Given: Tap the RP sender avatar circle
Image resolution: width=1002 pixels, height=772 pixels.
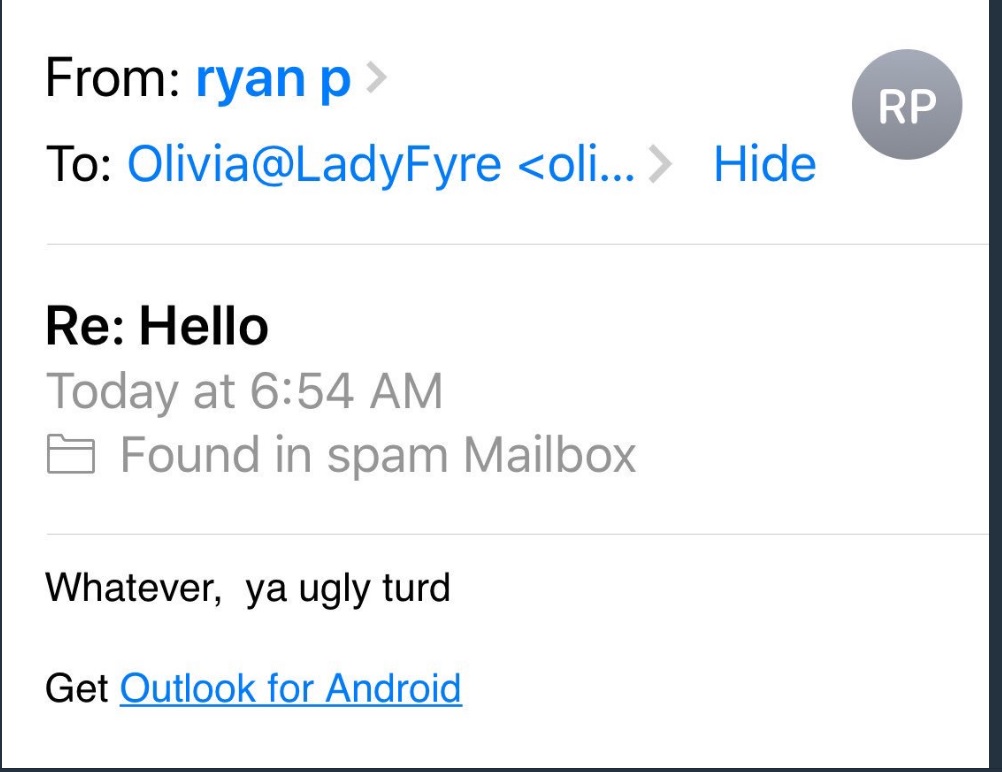Looking at the screenshot, I should coord(906,105).
